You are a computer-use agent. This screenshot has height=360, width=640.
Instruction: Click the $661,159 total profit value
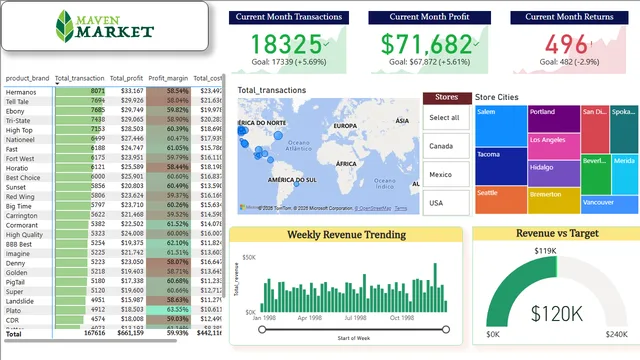(x=130, y=333)
